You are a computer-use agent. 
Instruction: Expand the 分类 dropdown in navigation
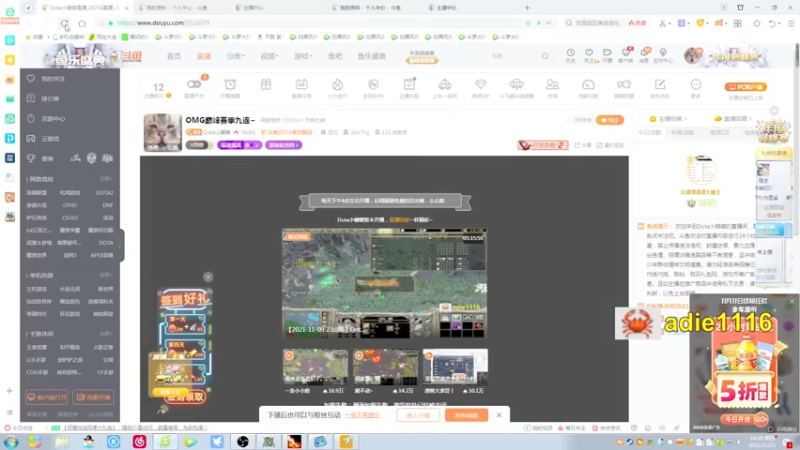[x=235, y=56]
